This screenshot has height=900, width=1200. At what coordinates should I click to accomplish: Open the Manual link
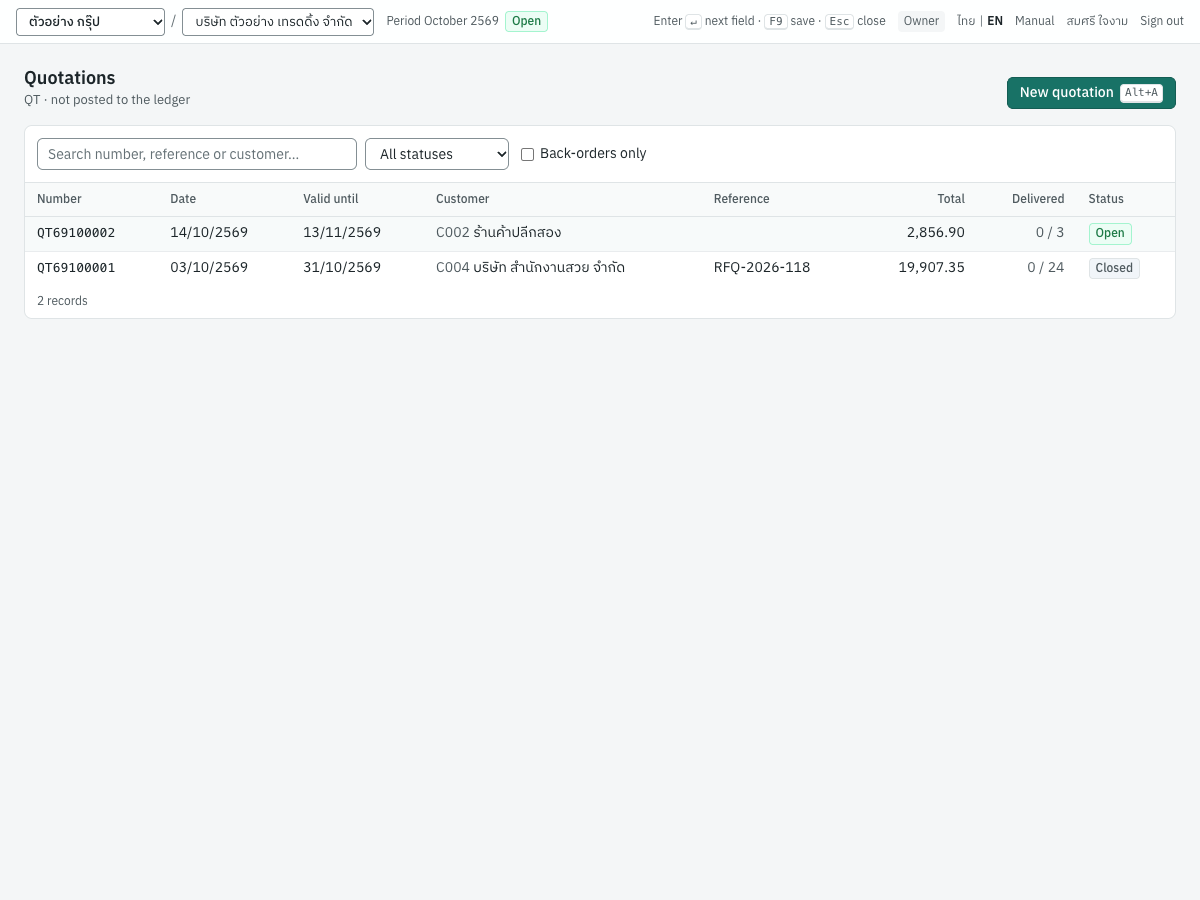[1034, 21]
